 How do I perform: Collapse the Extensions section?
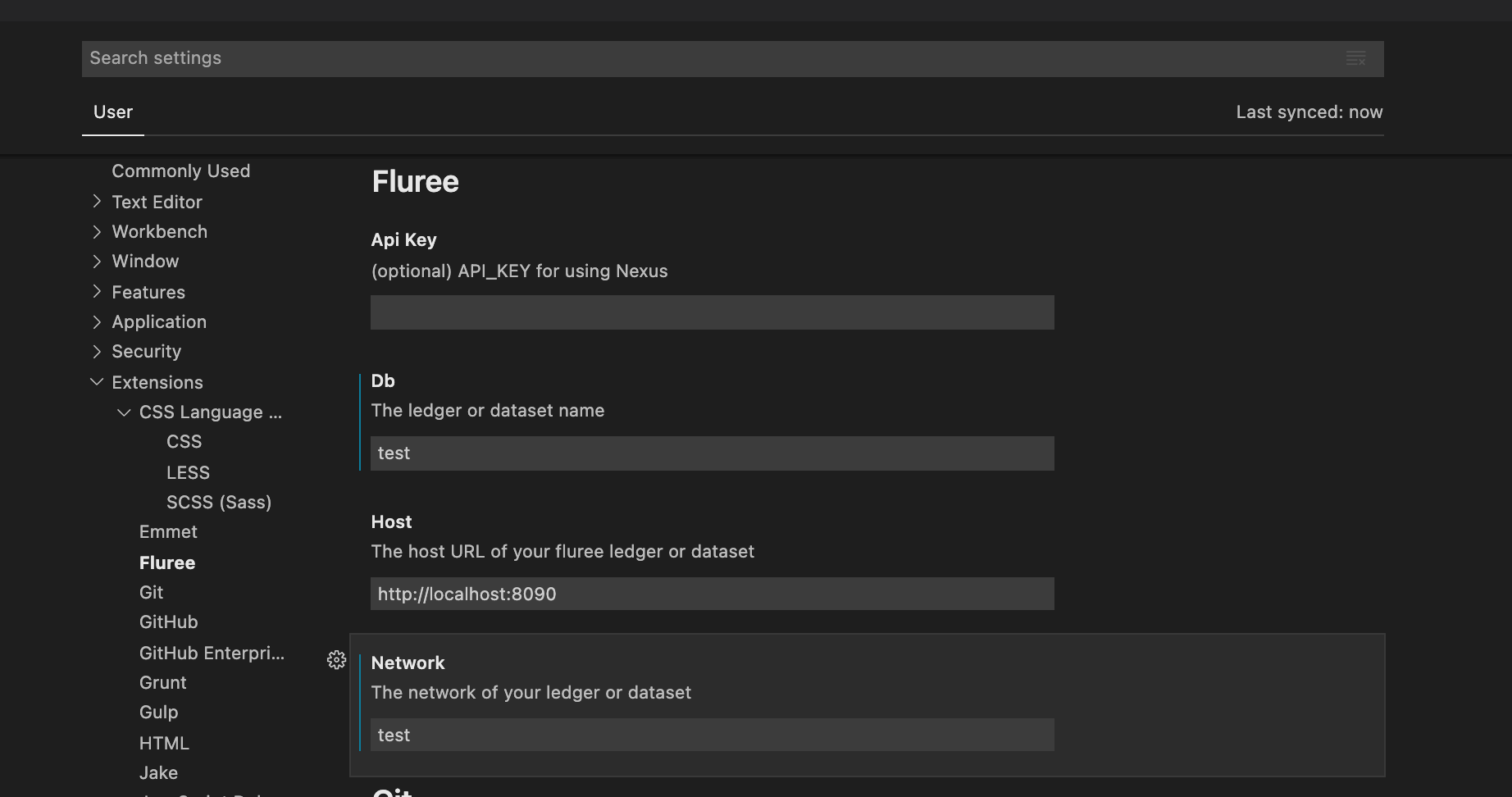click(x=97, y=381)
